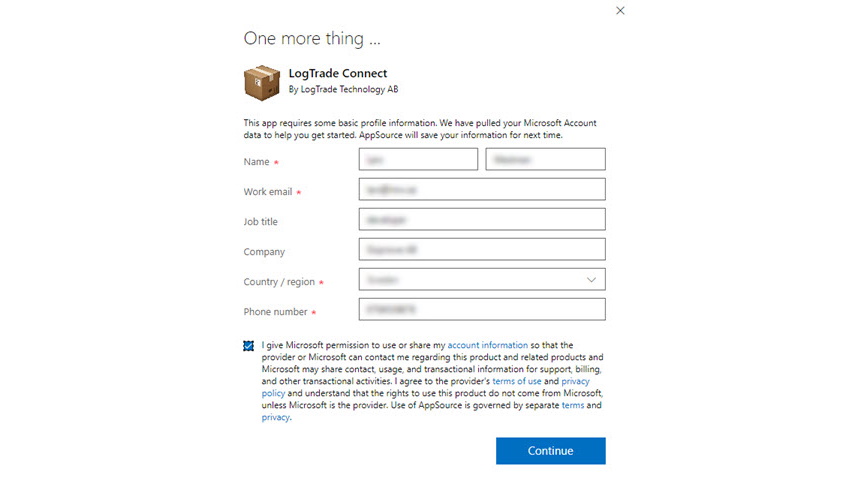Image resolution: width=850 pixels, height=487 pixels.
Task: Open the provider's privacy policy link
Action: (575, 381)
